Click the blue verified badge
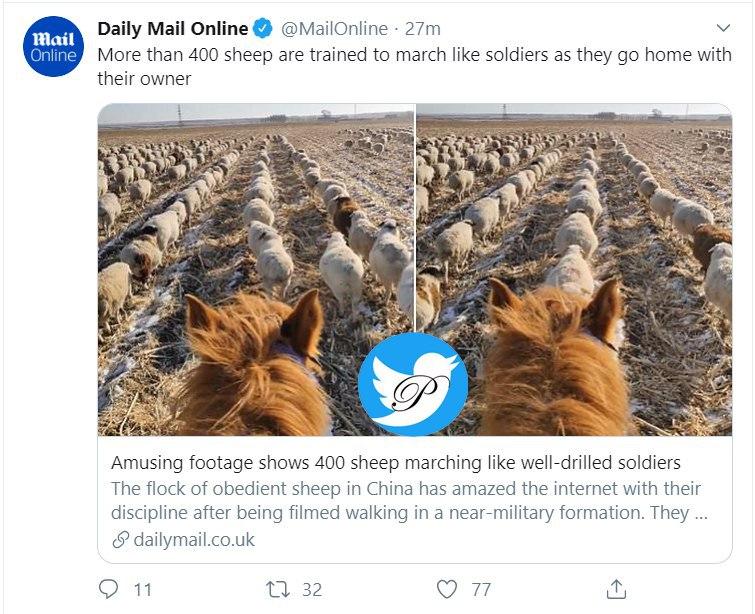Image resolution: width=755 pixels, height=614 pixels. (x=262, y=29)
